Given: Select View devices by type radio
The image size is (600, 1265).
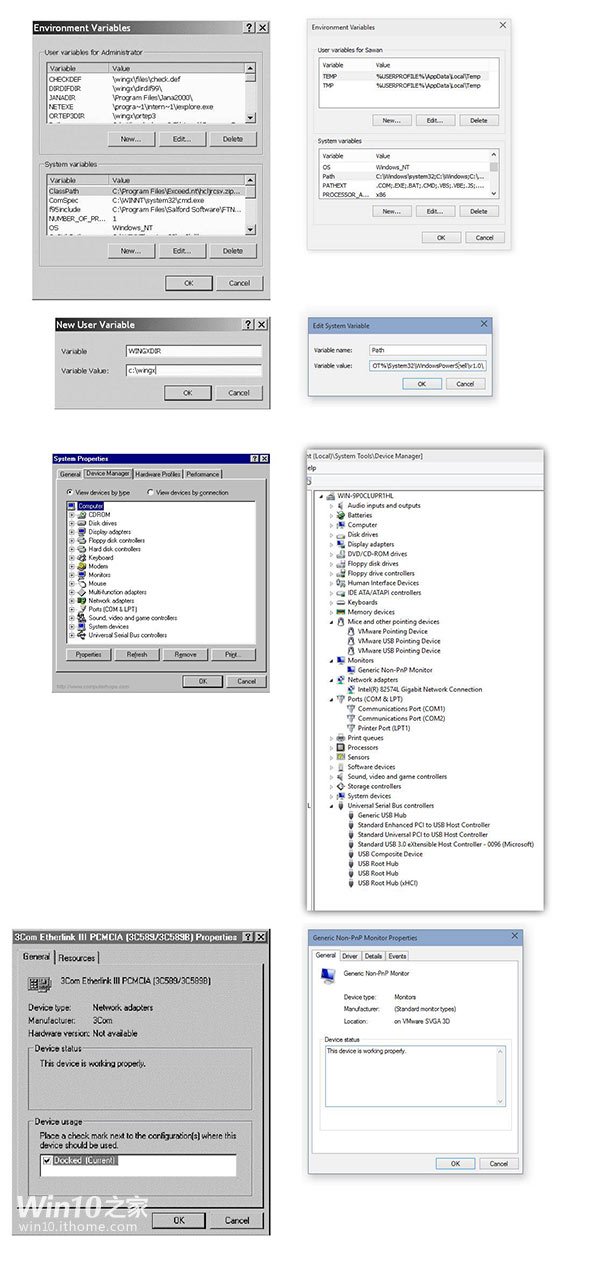Looking at the screenshot, I should click(69, 493).
